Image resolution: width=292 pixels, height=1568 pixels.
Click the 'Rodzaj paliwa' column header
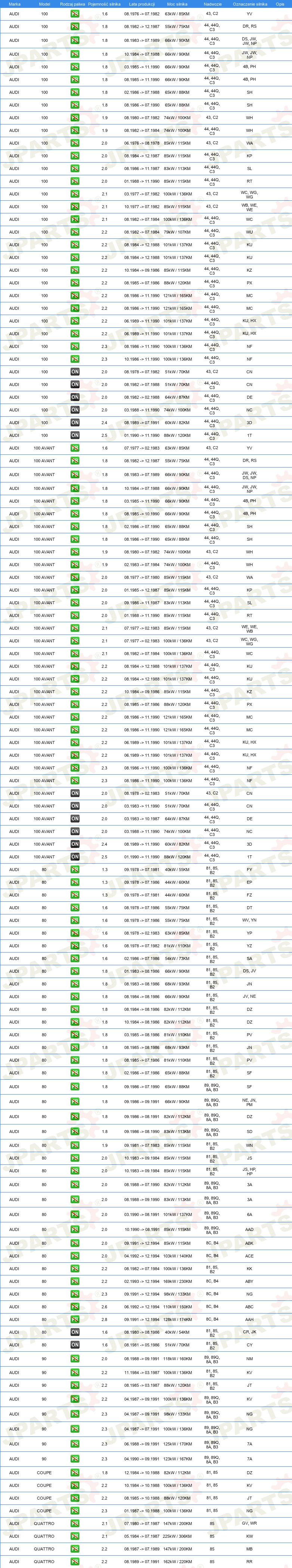(72, 4)
